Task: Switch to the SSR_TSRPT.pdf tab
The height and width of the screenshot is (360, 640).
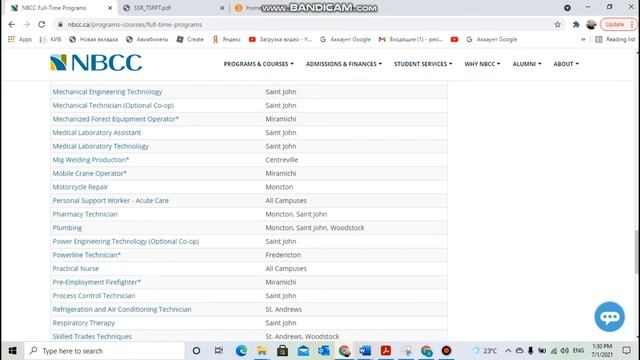Action: [x=171, y=8]
